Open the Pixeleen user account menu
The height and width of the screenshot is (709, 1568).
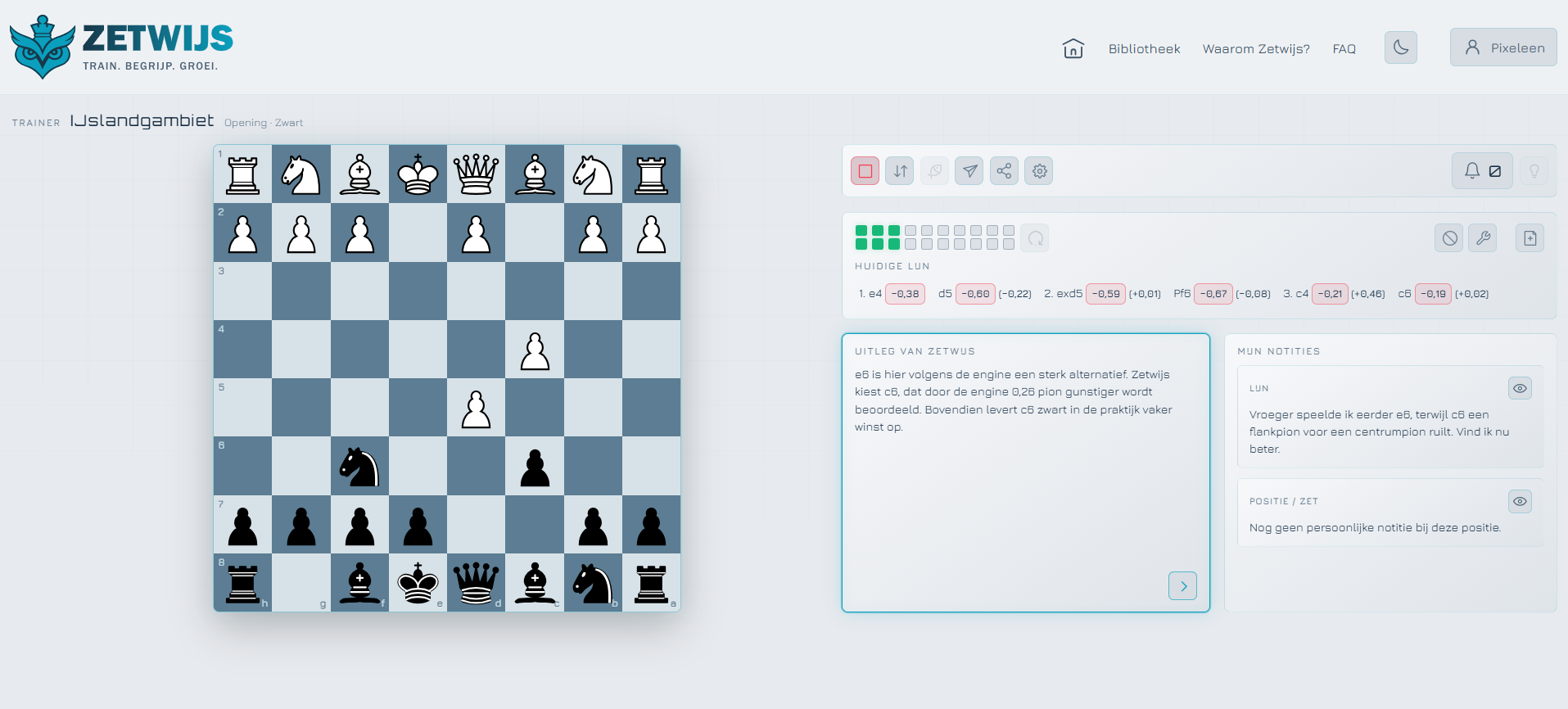pos(1503,47)
